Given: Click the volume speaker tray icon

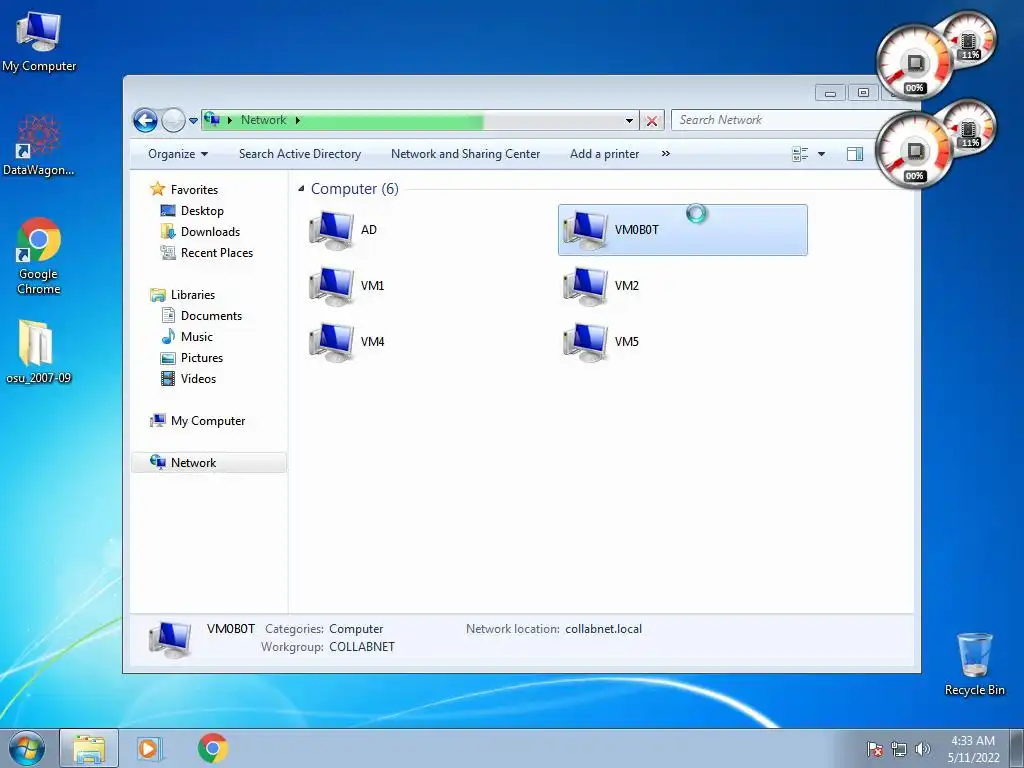Looking at the screenshot, I should point(922,749).
